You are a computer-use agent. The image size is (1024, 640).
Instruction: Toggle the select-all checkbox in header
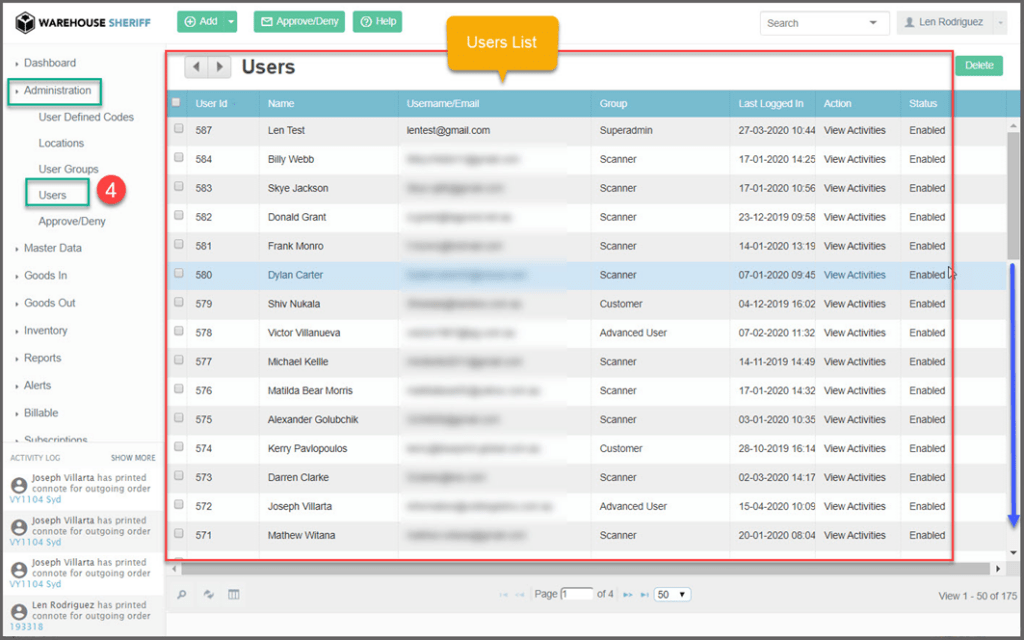coord(177,103)
